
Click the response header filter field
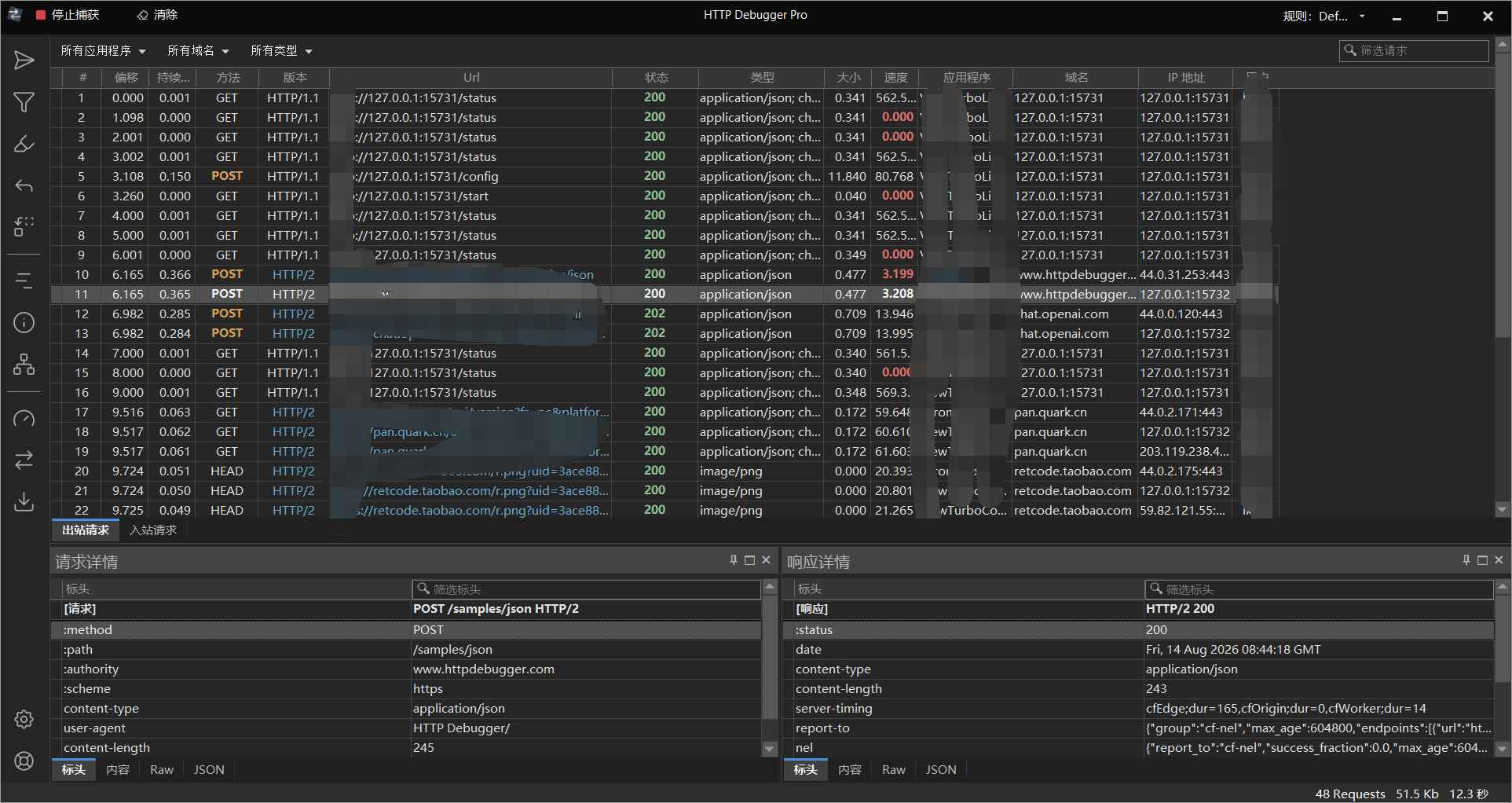click(x=1319, y=589)
